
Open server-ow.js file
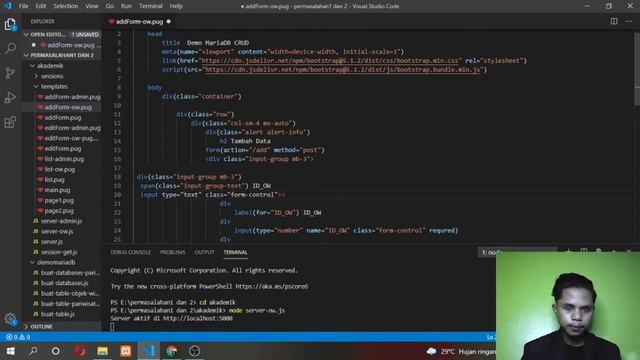(57, 231)
